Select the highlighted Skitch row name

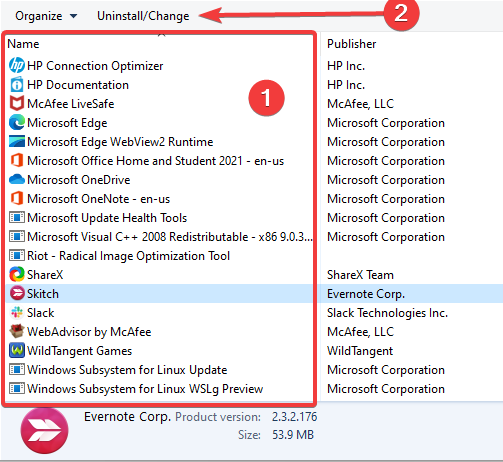point(43,294)
